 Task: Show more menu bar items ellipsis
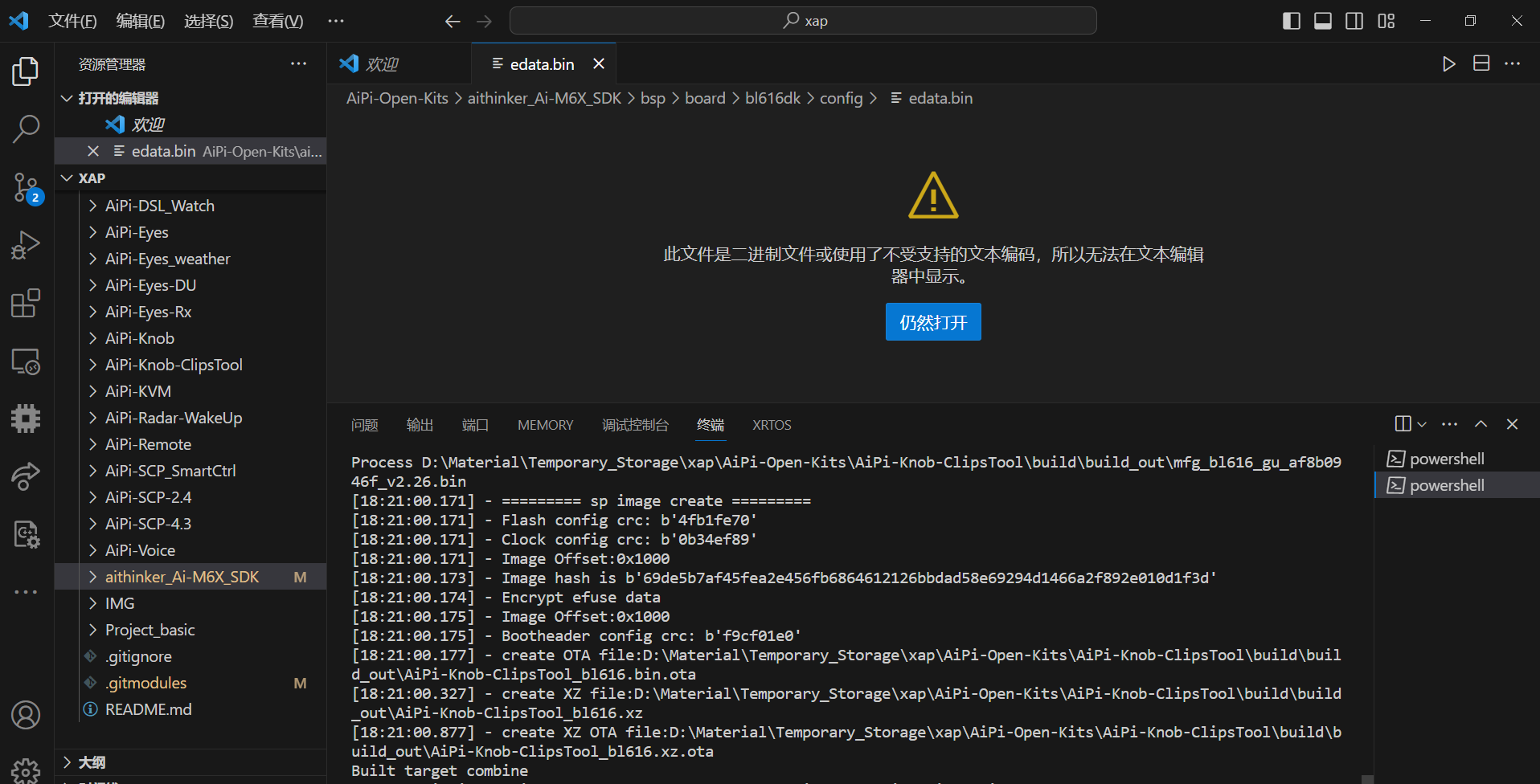336,21
